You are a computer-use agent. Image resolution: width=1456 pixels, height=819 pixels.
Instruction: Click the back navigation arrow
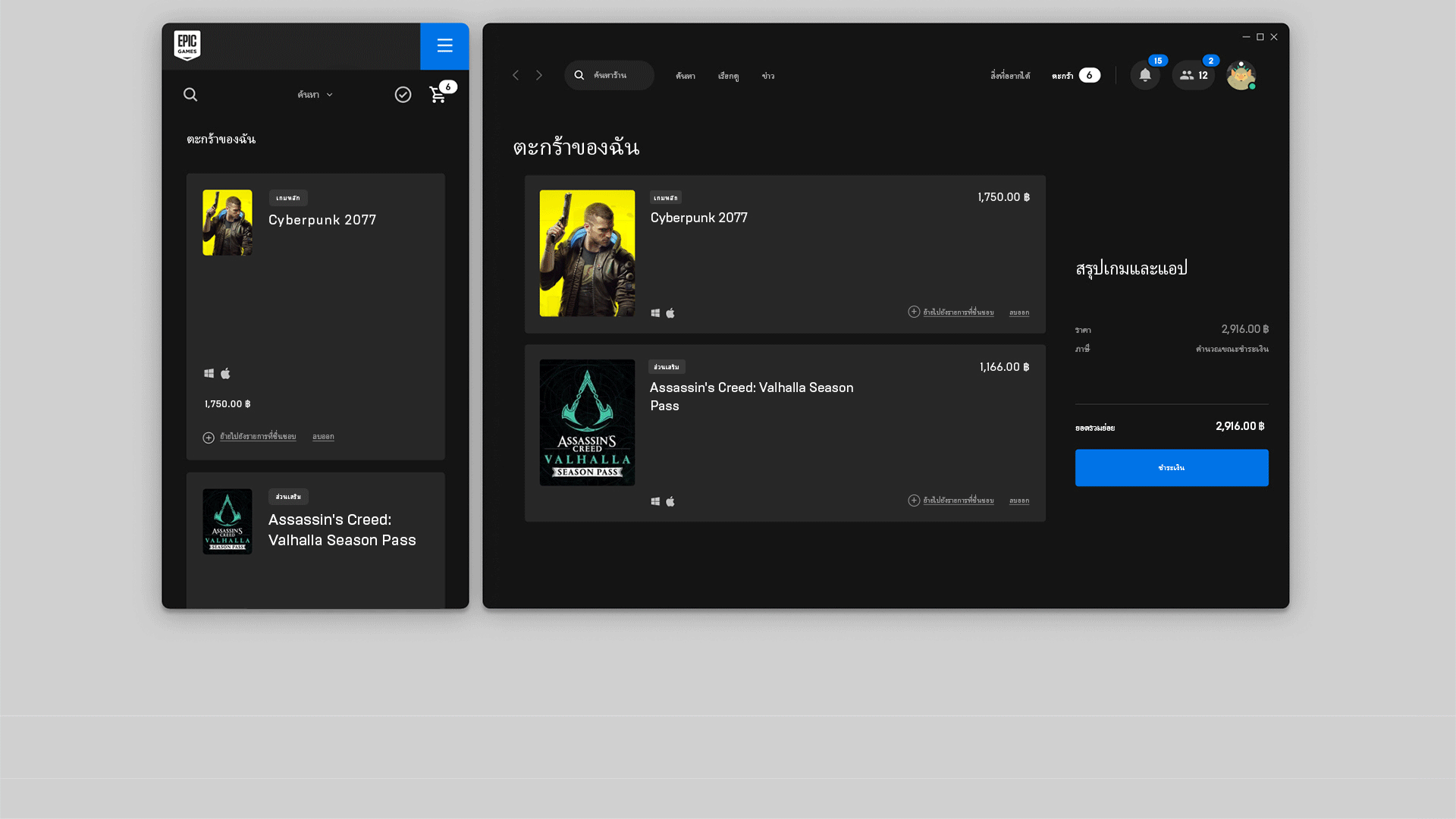(516, 75)
